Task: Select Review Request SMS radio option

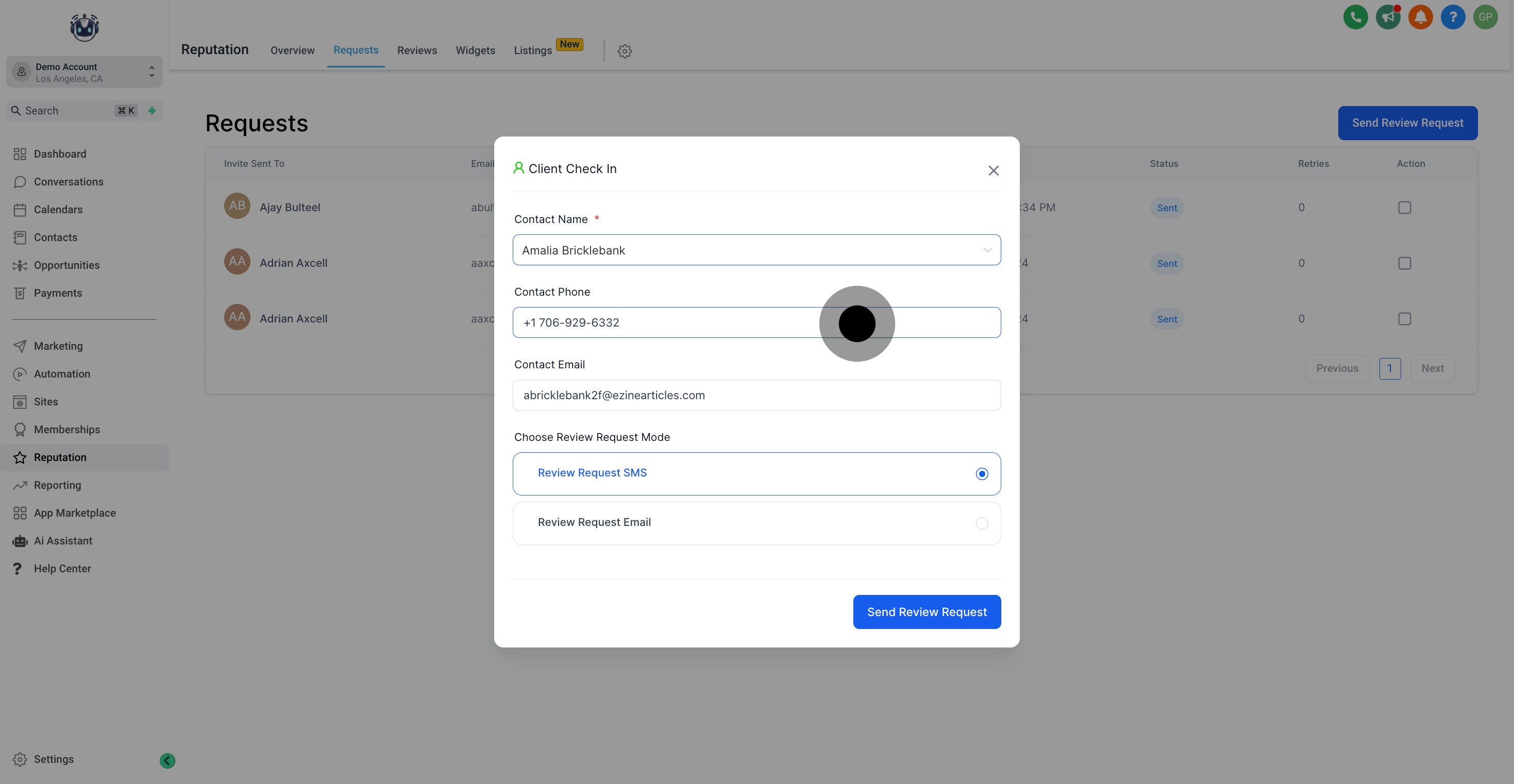Action: [x=982, y=474]
